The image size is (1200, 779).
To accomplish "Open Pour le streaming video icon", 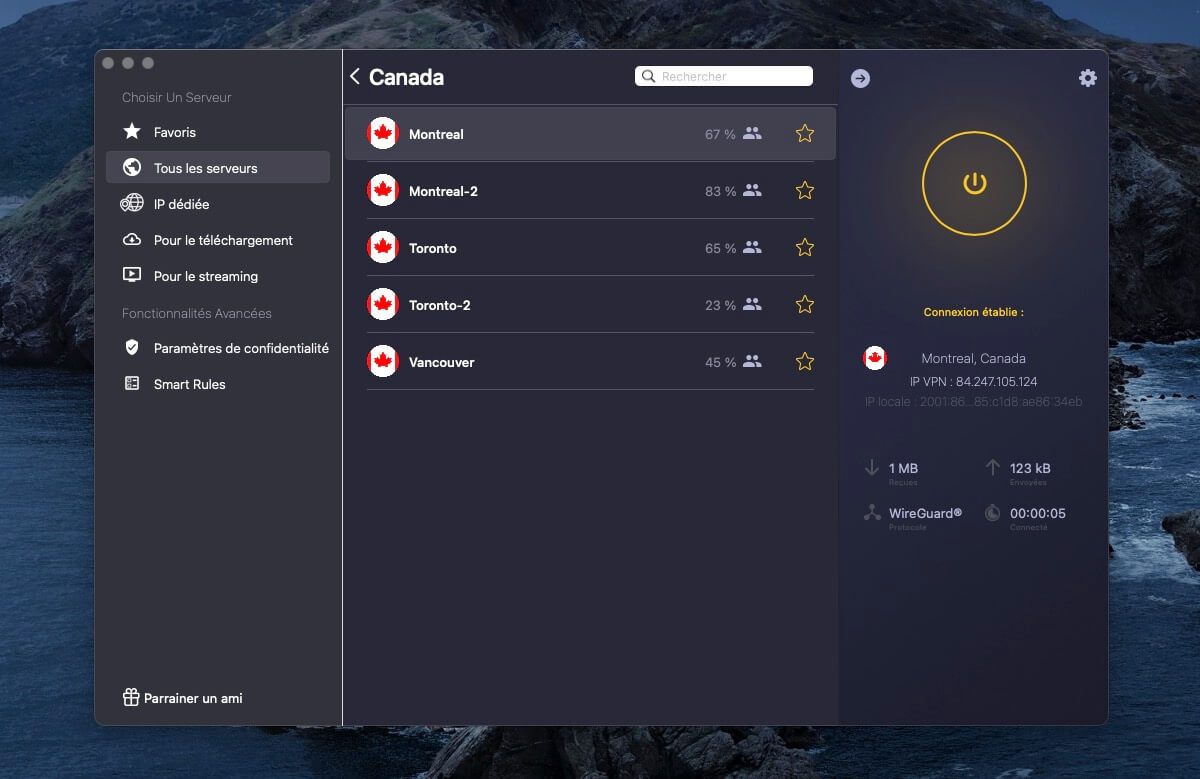I will pos(129,275).
